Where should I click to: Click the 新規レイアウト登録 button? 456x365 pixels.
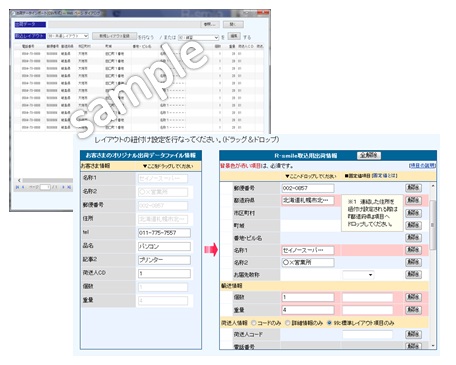click(114, 36)
